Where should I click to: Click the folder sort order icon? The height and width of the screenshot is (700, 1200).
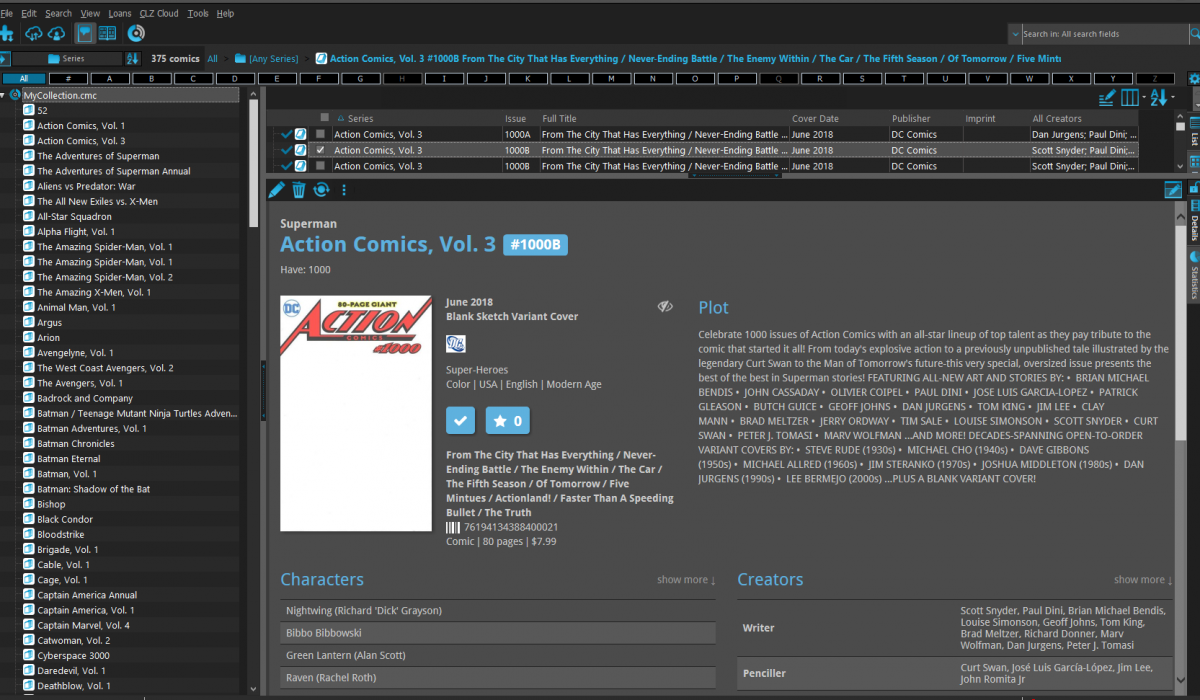[x=132, y=59]
